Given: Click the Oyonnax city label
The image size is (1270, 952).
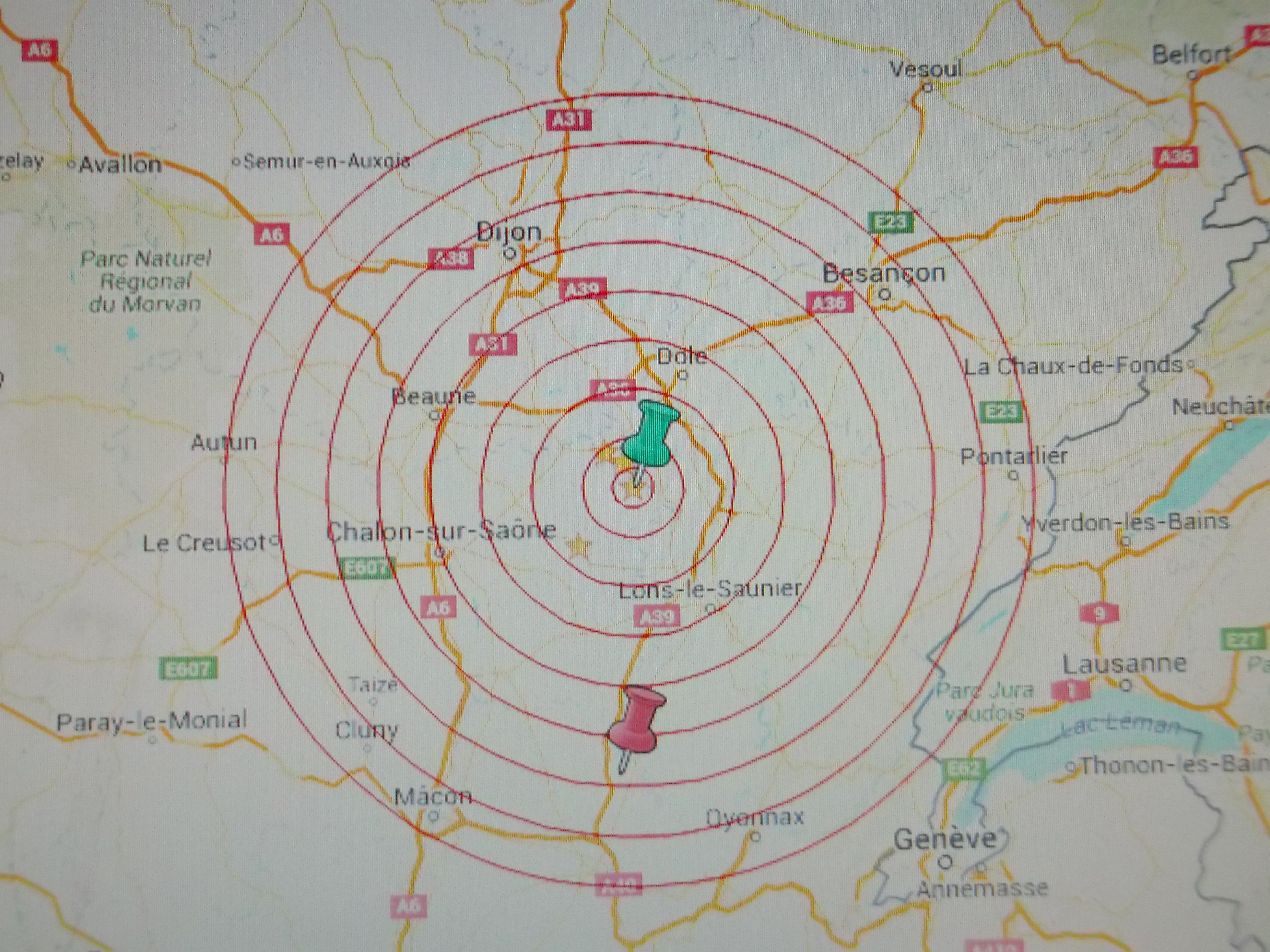Looking at the screenshot, I should (x=754, y=817).
